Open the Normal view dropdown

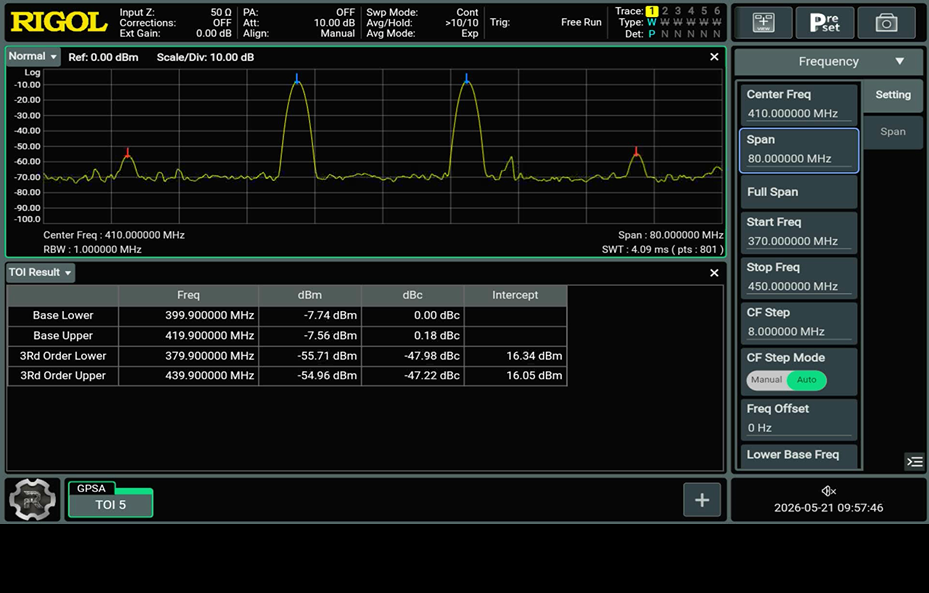tap(33, 56)
